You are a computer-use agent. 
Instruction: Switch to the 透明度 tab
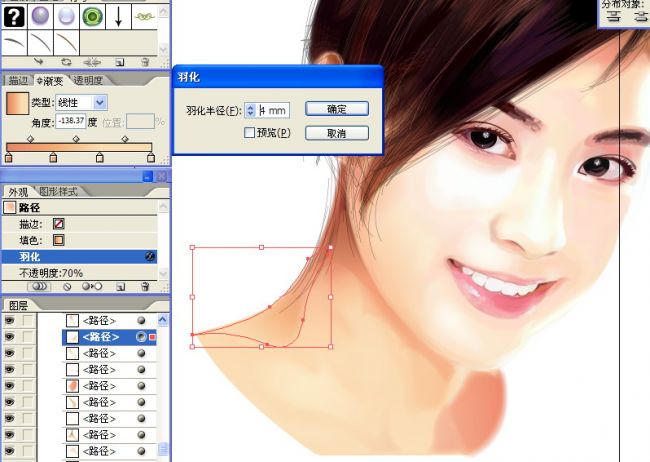[88, 81]
